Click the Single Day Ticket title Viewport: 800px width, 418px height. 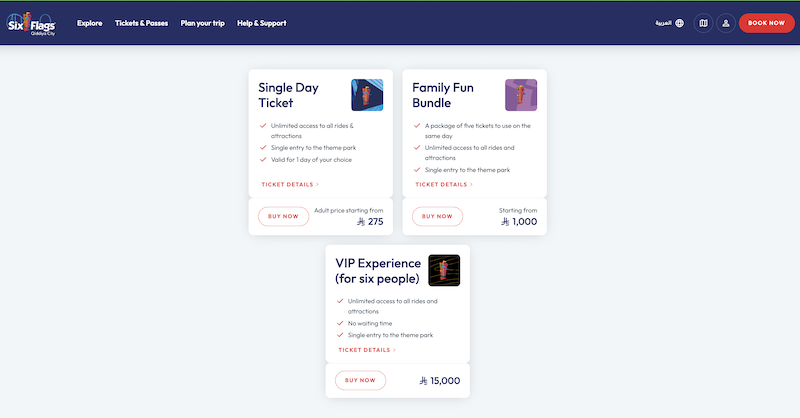290,95
